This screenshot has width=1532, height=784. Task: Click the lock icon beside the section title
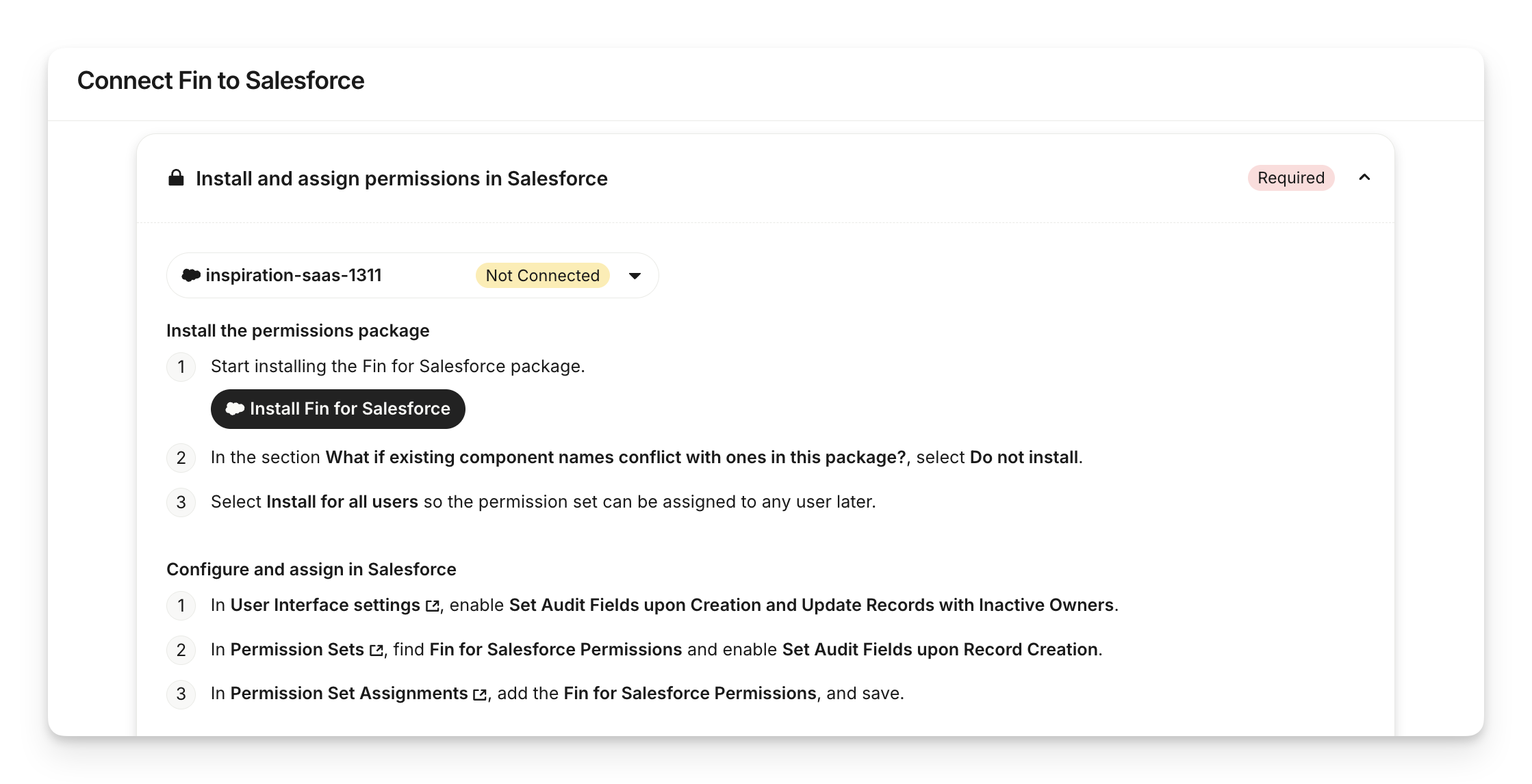coord(176,178)
